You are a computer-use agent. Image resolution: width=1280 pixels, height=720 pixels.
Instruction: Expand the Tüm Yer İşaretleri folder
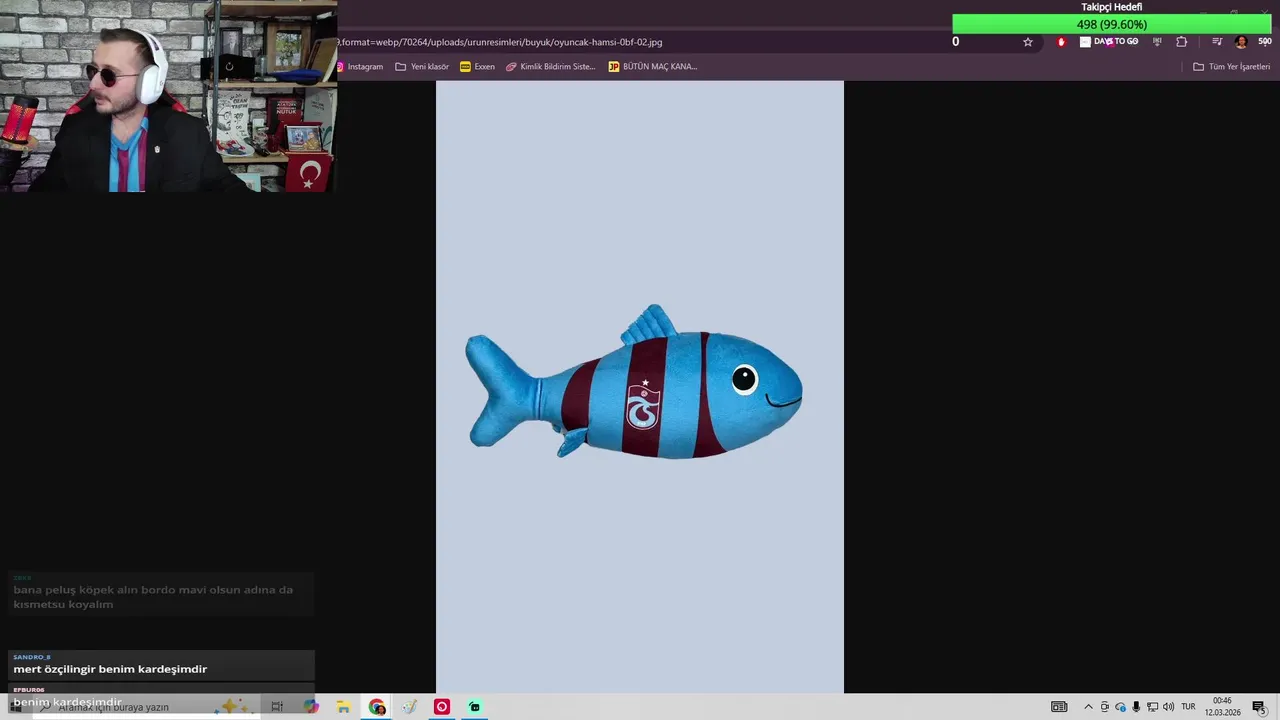(1231, 67)
